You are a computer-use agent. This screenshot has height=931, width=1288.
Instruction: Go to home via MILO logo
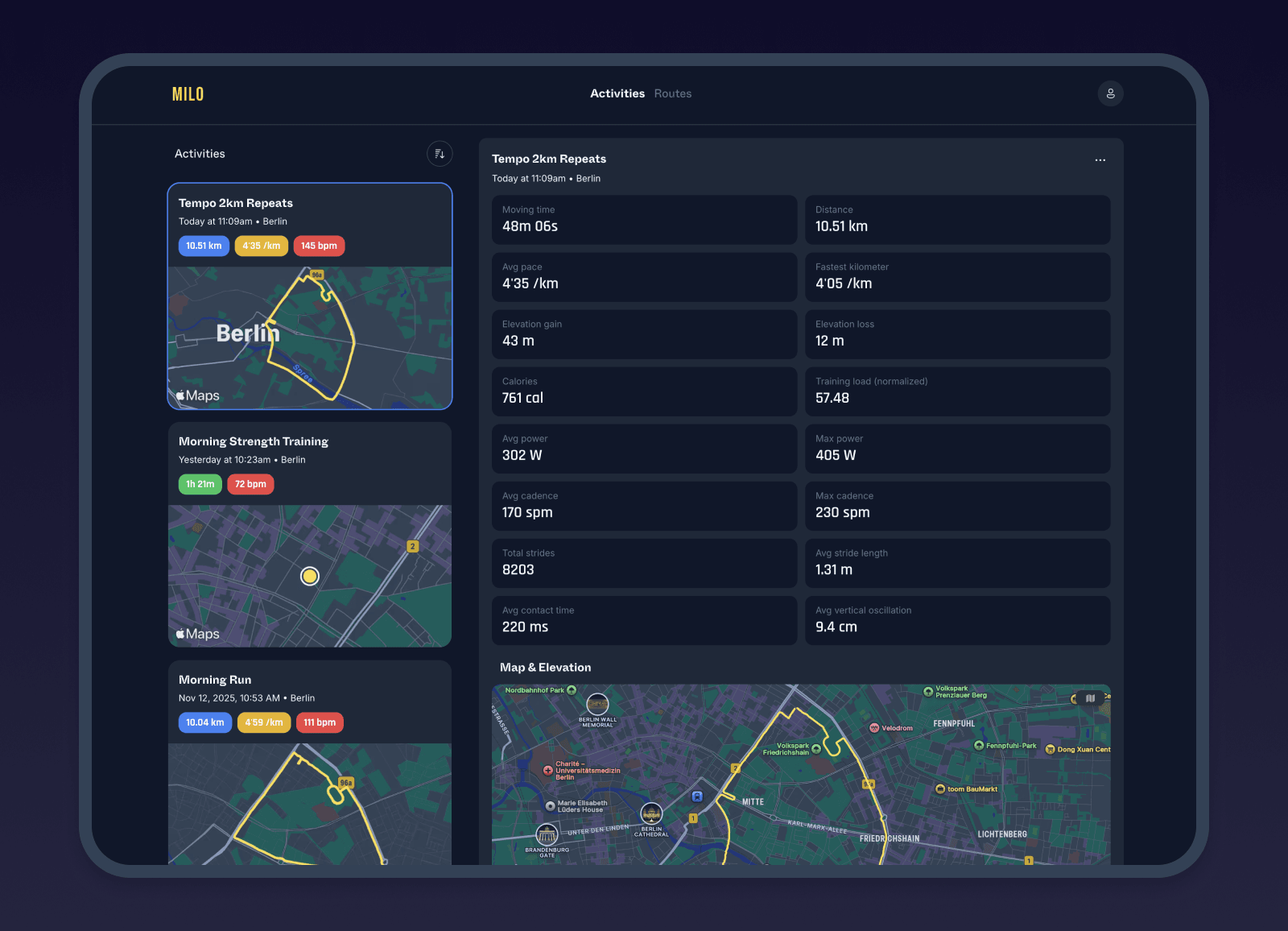(x=188, y=94)
